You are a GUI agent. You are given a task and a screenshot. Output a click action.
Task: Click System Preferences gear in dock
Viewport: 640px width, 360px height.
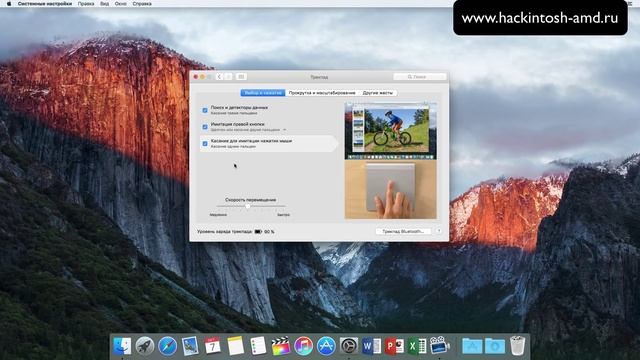(349, 346)
